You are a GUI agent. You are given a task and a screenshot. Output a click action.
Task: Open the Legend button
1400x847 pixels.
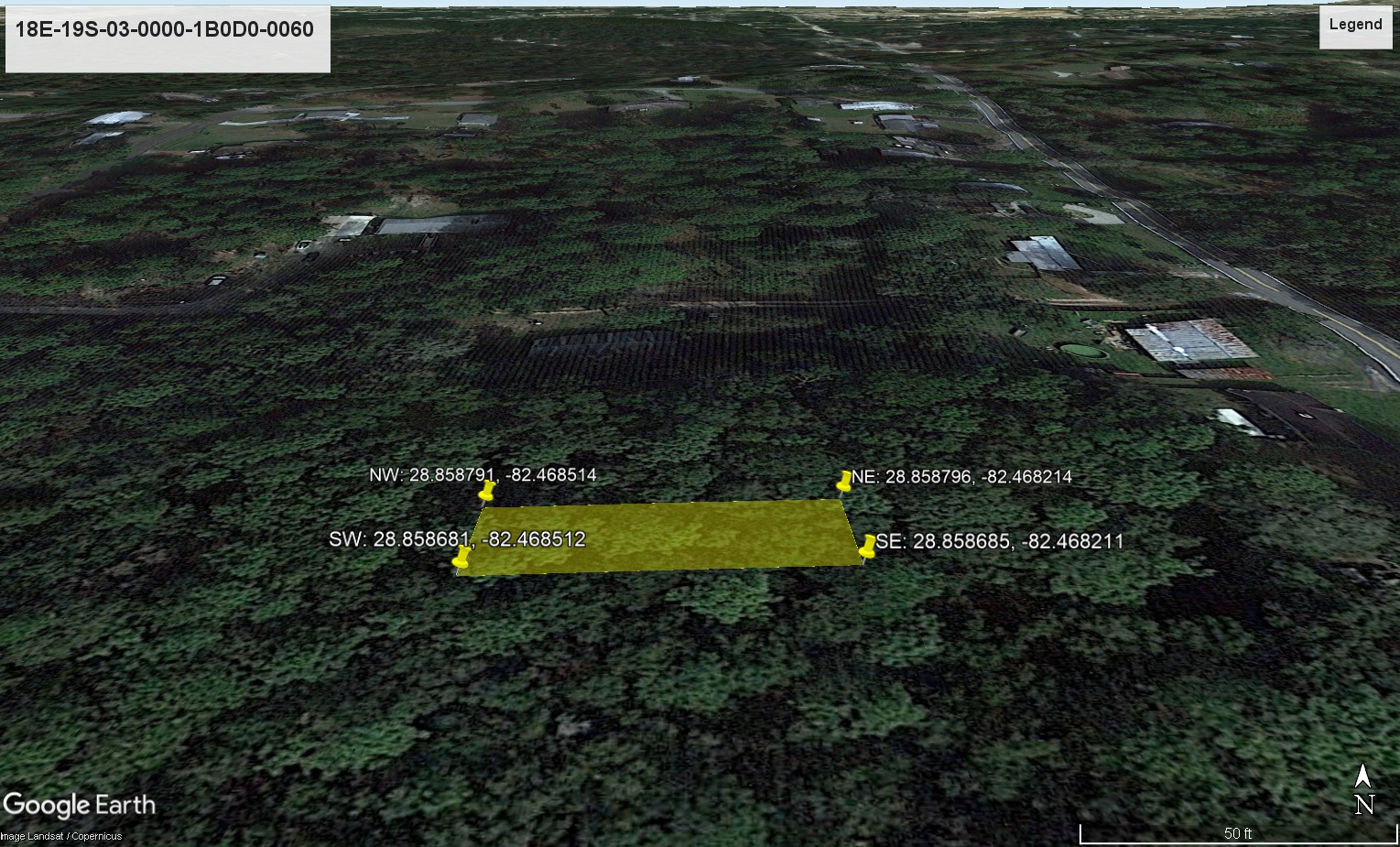[1355, 25]
